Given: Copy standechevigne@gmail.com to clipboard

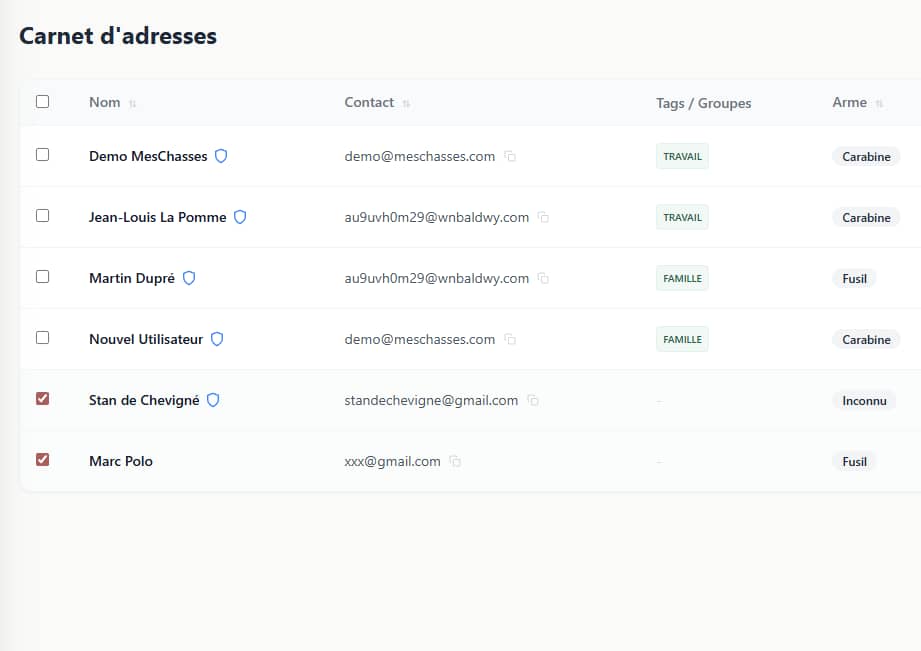Looking at the screenshot, I should [x=533, y=401].
